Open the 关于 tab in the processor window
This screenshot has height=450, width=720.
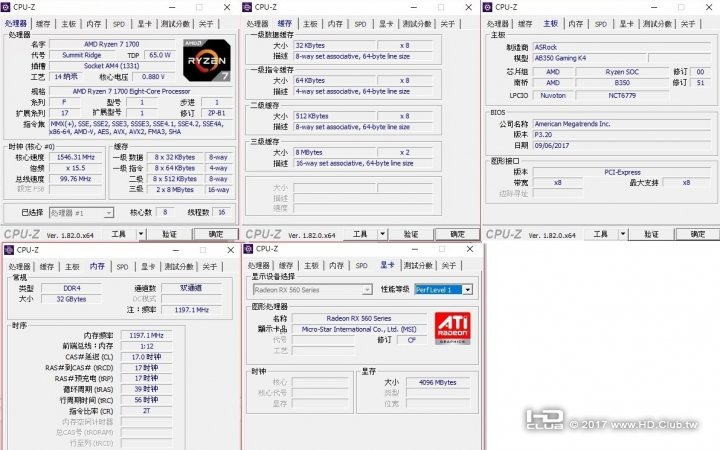206,24
